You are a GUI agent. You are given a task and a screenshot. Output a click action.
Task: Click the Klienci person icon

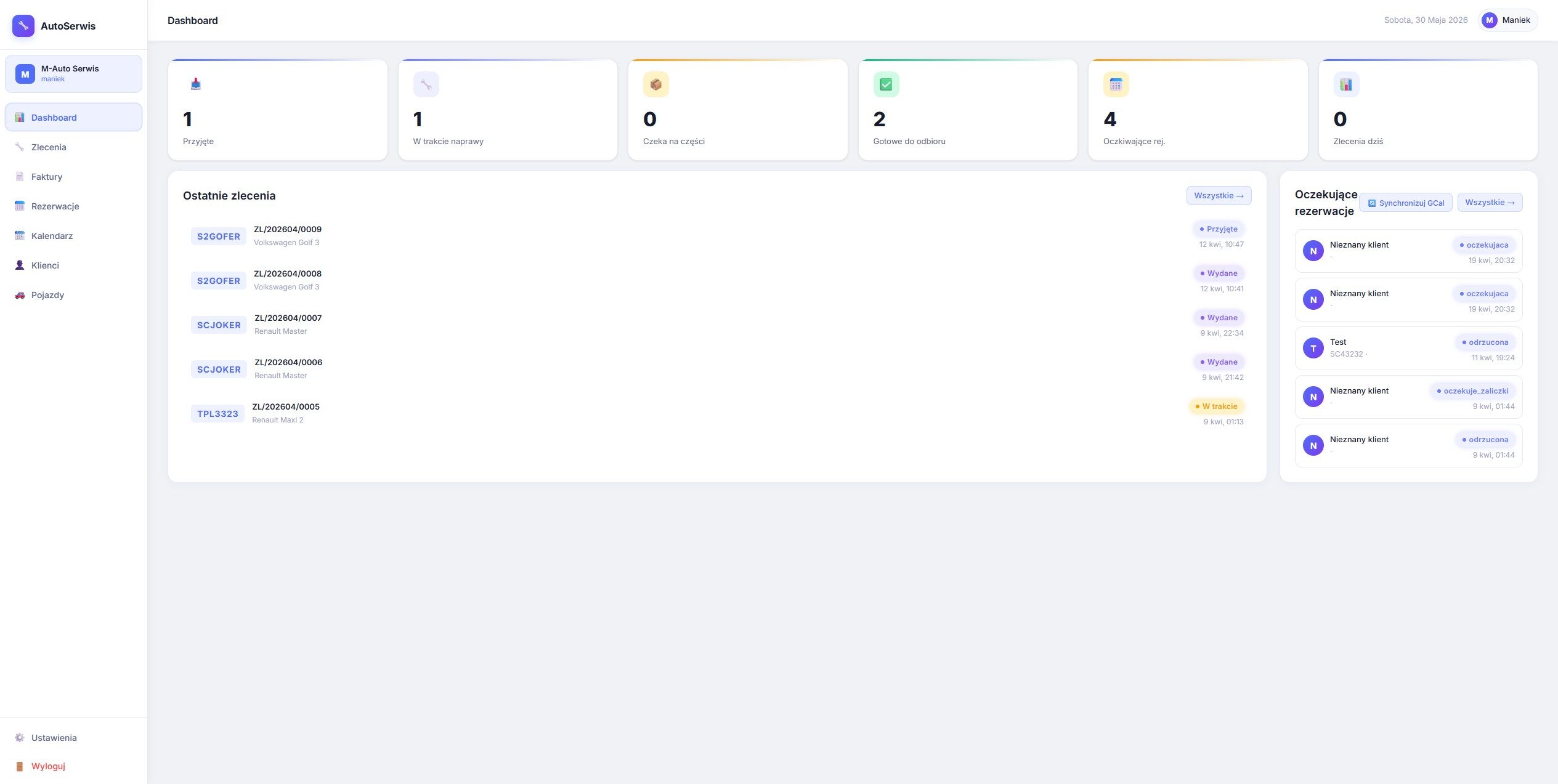[20, 265]
